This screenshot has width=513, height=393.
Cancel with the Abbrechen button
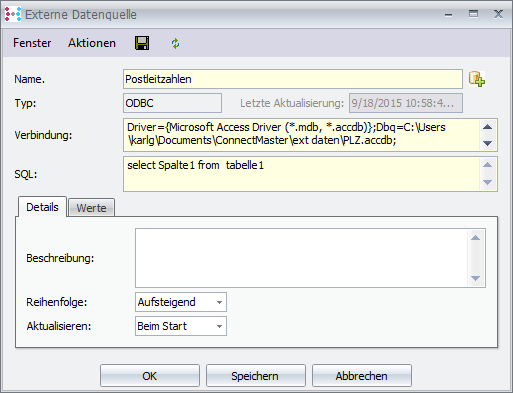pyautogui.click(x=362, y=376)
